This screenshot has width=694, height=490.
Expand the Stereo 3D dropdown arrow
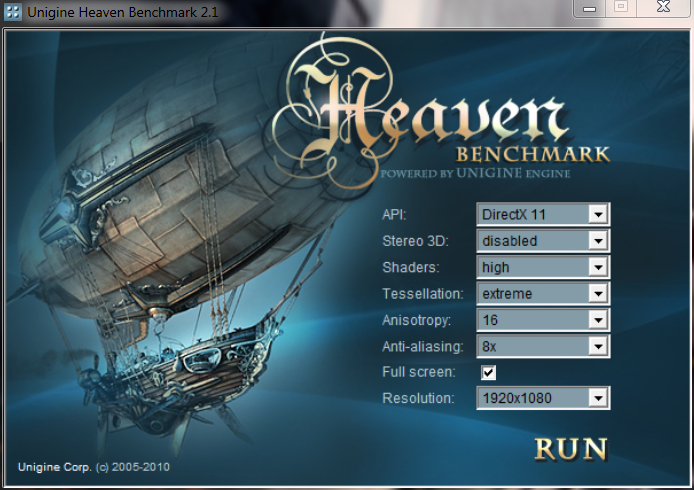pyautogui.click(x=598, y=241)
